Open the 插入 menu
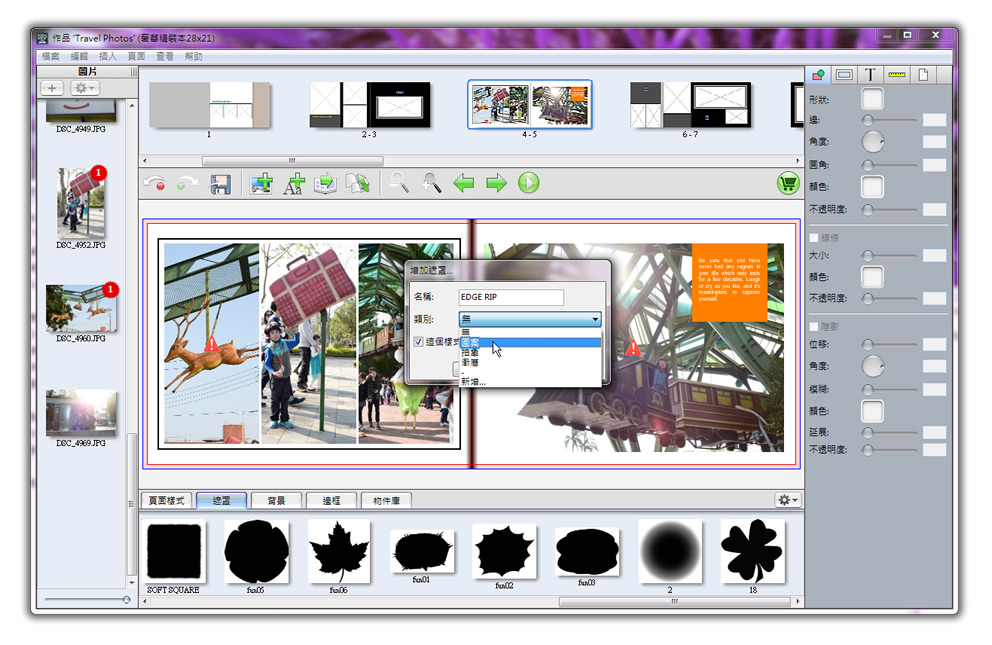This screenshot has height=645, width=992. 108,57
